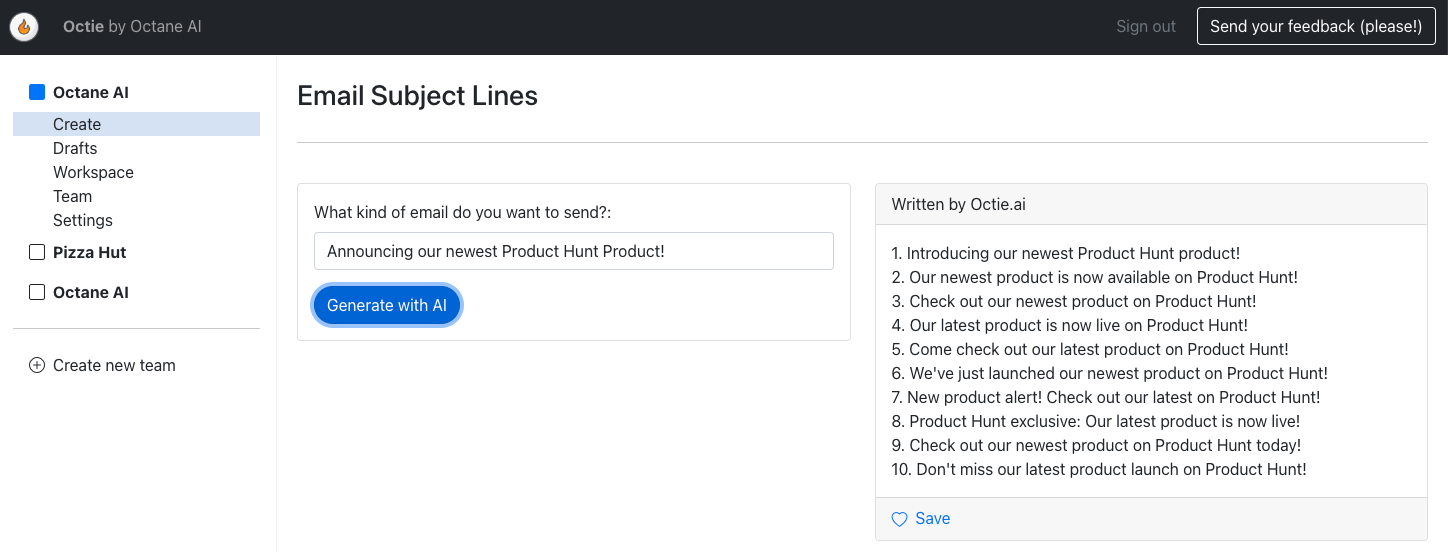This screenshot has width=1448, height=552.
Task: Click the first generated subject line
Action: (1066, 254)
